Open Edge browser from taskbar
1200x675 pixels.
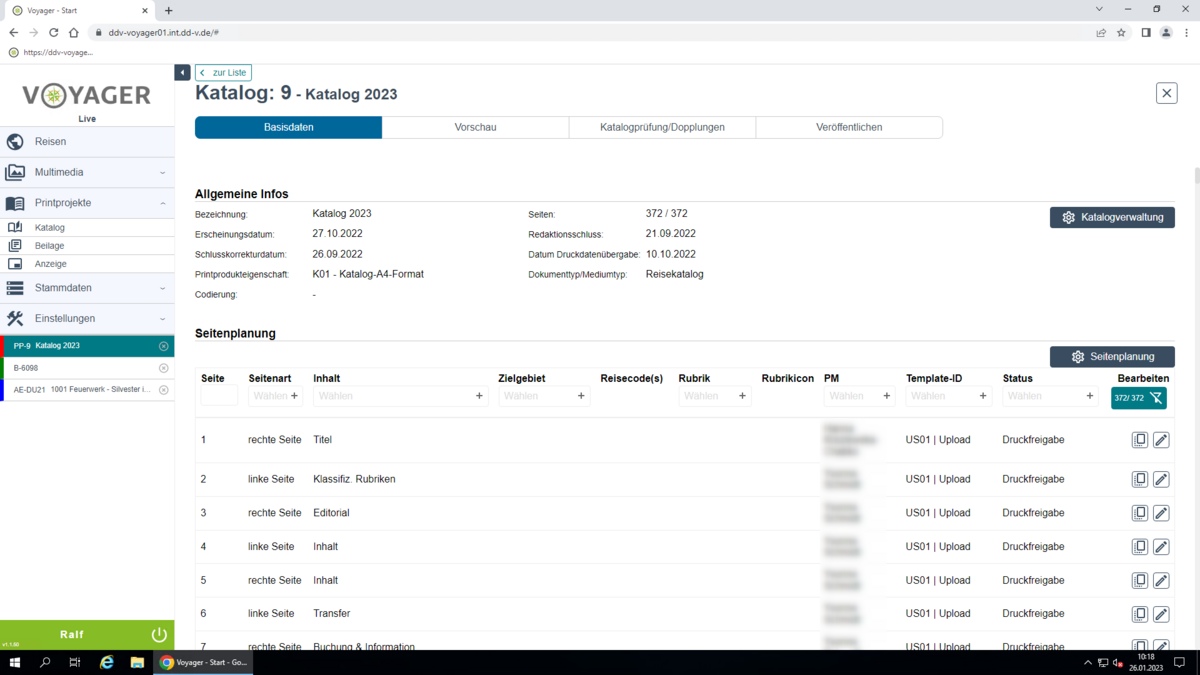click(x=107, y=662)
